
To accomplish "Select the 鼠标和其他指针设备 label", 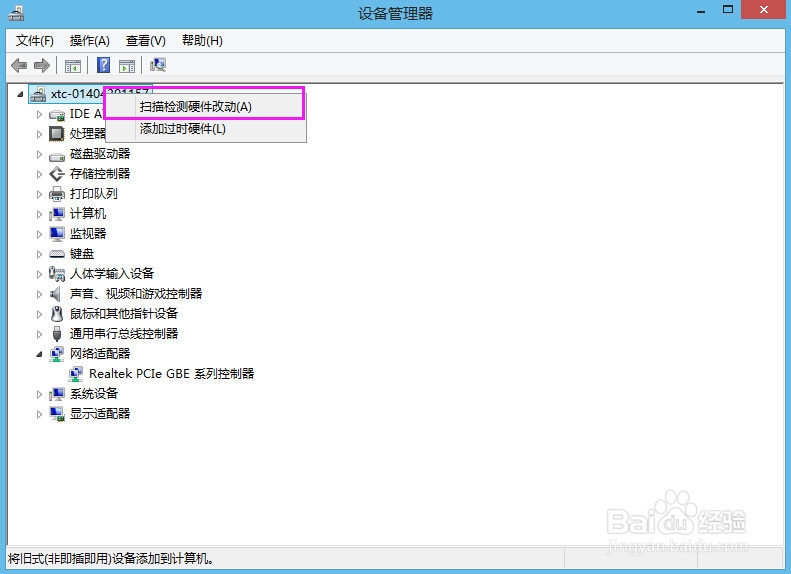I will [x=124, y=314].
